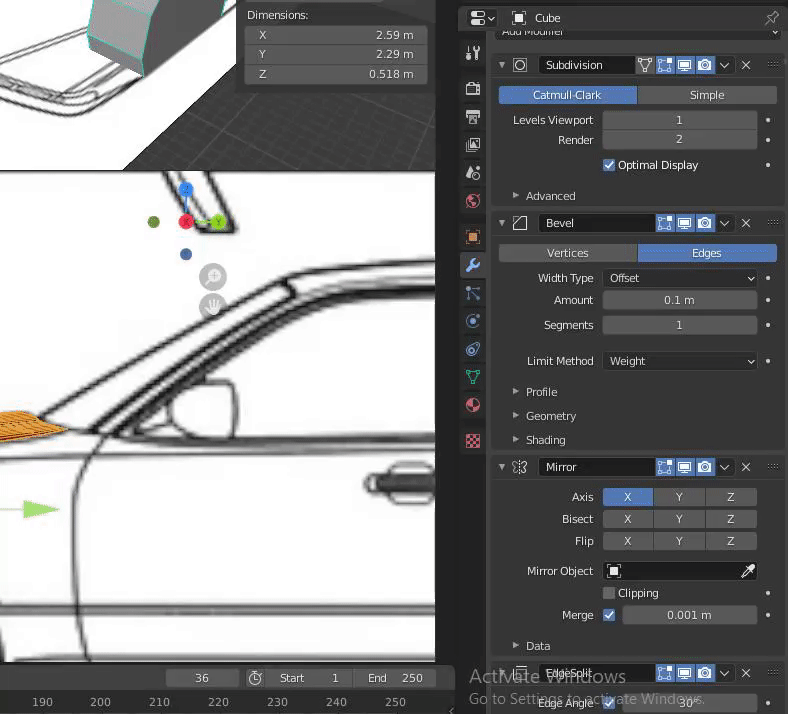Open the Material properties tab
This screenshot has width=788, height=714.
(x=472, y=405)
